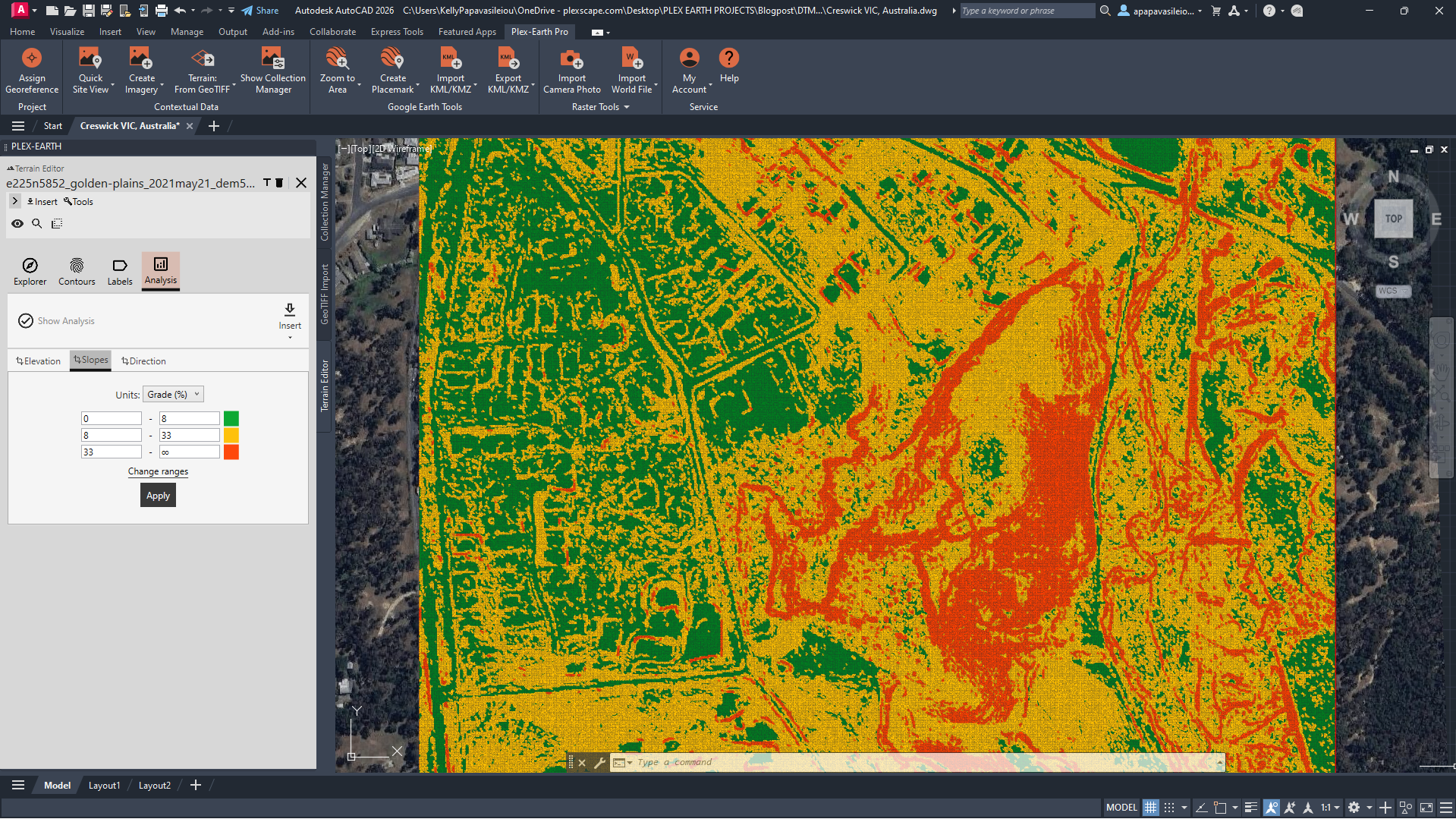The image size is (1456, 819).
Task: Click the Assign Georeference tool
Action: pos(32,71)
